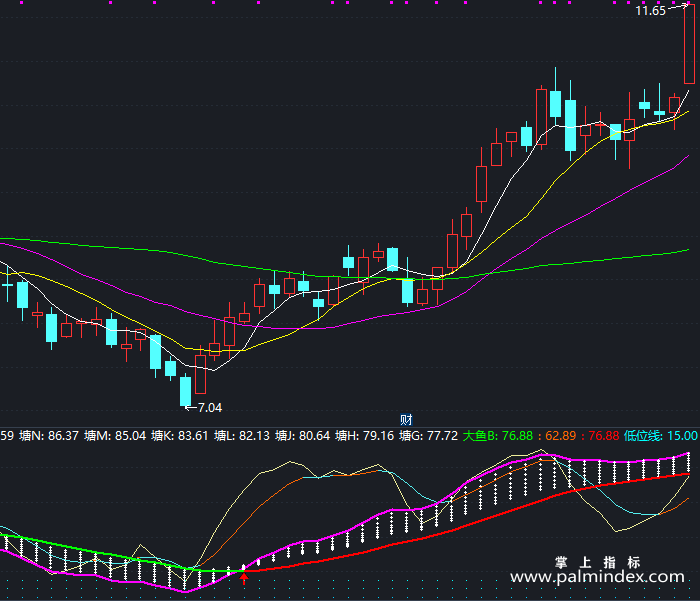Click the 塘L: 82.13 indicator value
The image size is (700, 601).
click(x=242, y=436)
